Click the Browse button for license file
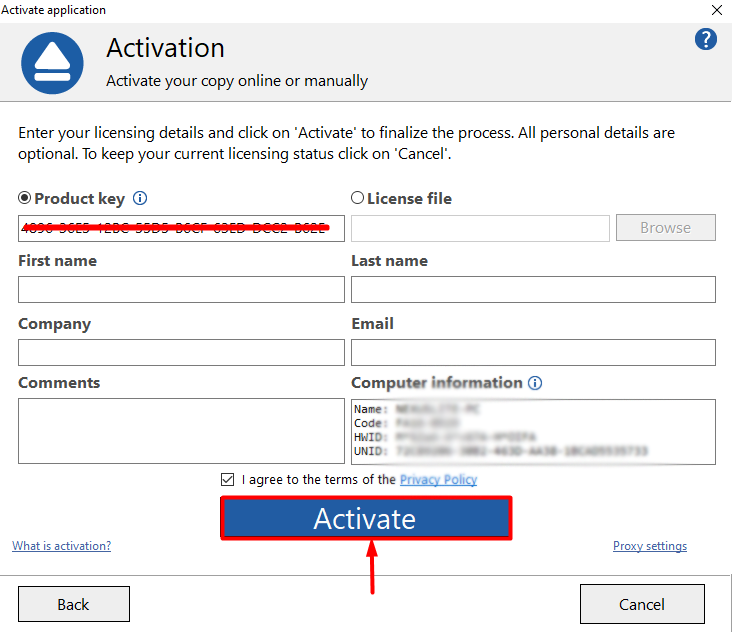The width and height of the screenshot is (732, 632). point(665,228)
